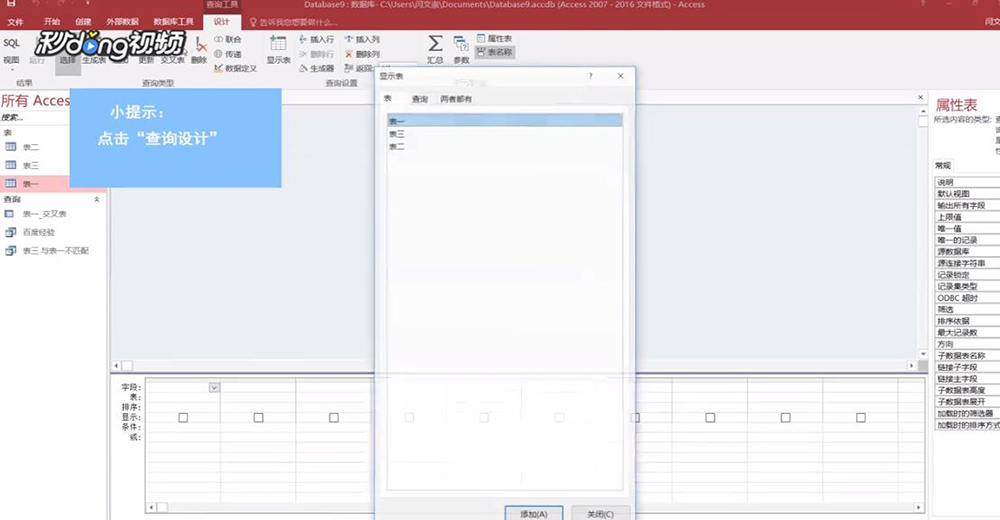
Task: Select the 子数据表名称 property row
Action: (967, 356)
